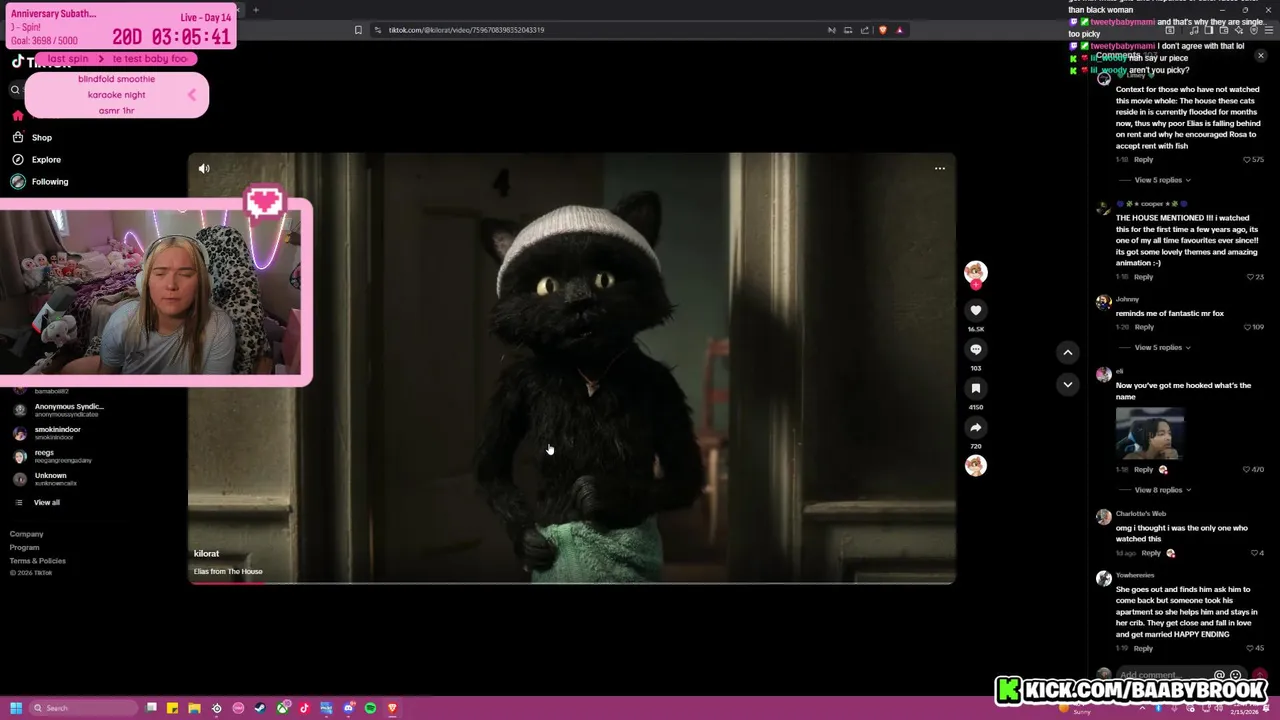Go to previous video with up arrow
The width and height of the screenshot is (1280, 720).
pos(1068,352)
